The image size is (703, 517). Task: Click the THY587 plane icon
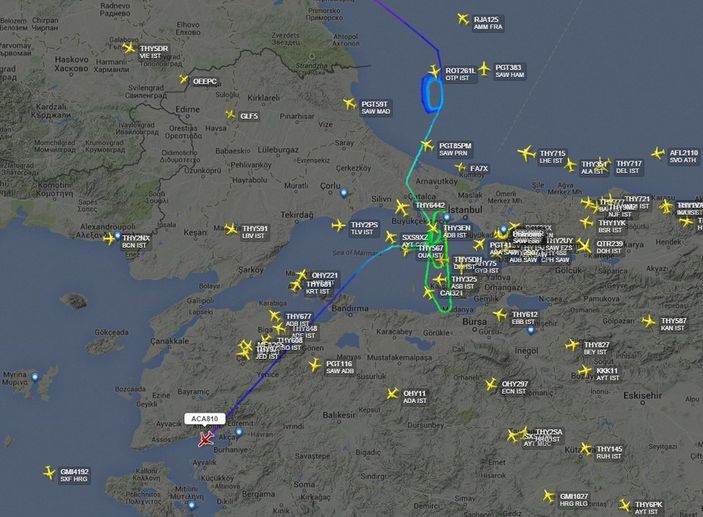point(648,321)
